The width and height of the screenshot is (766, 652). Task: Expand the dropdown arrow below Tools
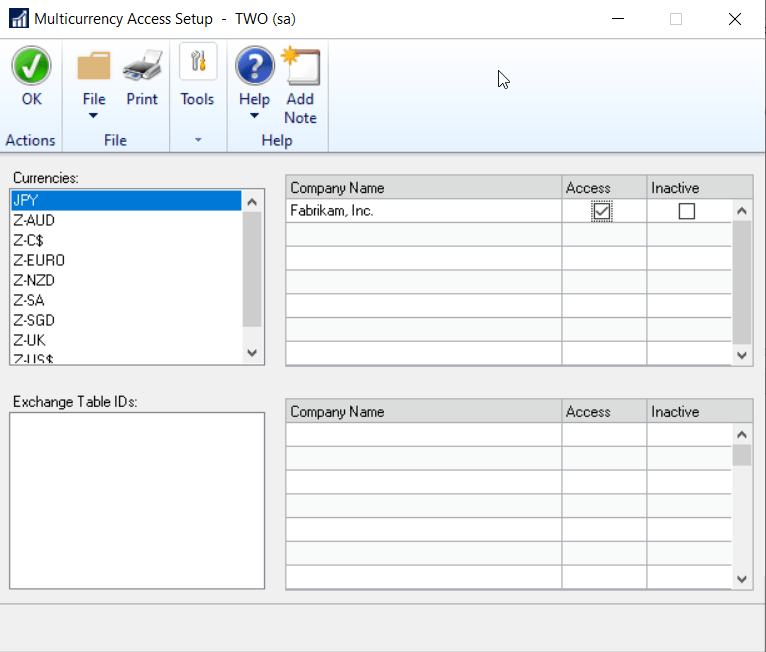pyautogui.click(x=197, y=140)
